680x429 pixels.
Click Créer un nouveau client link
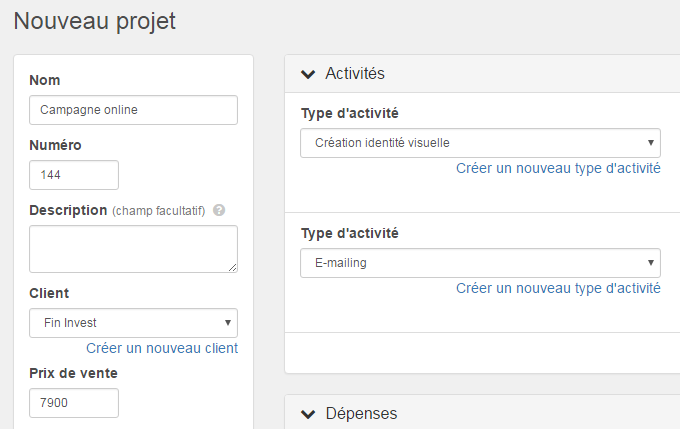(x=162, y=348)
